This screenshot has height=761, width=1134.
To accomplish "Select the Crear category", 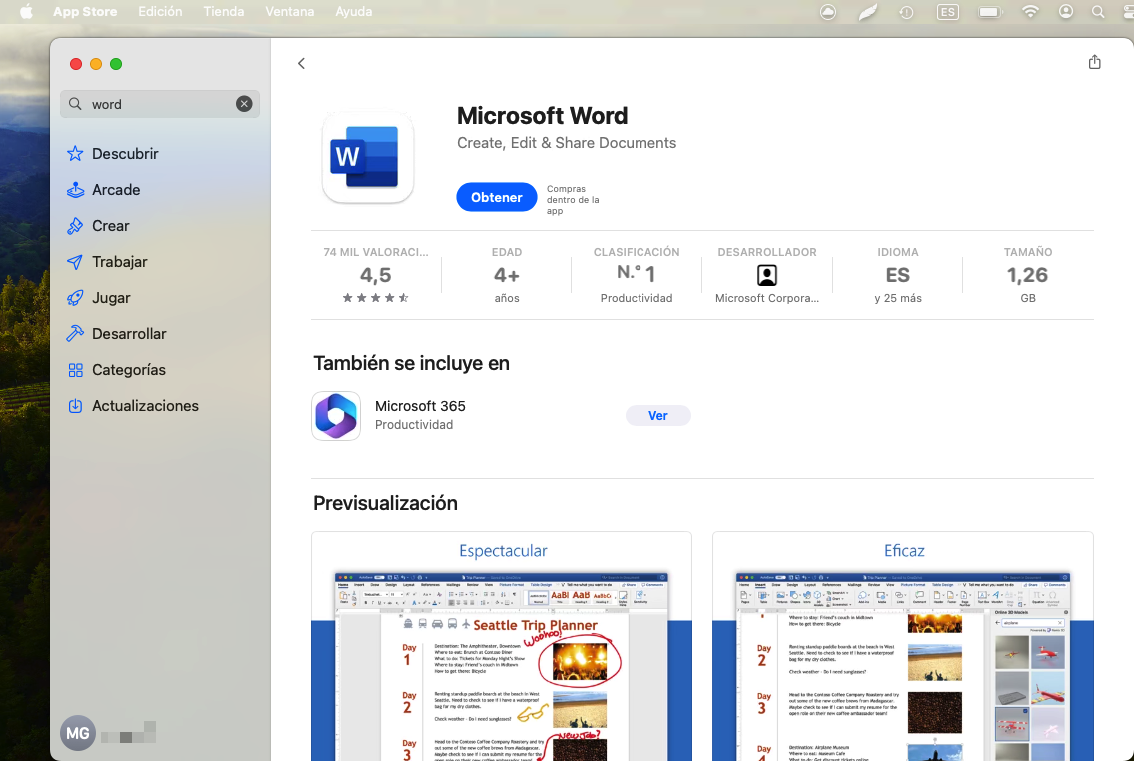I will point(110,226).
